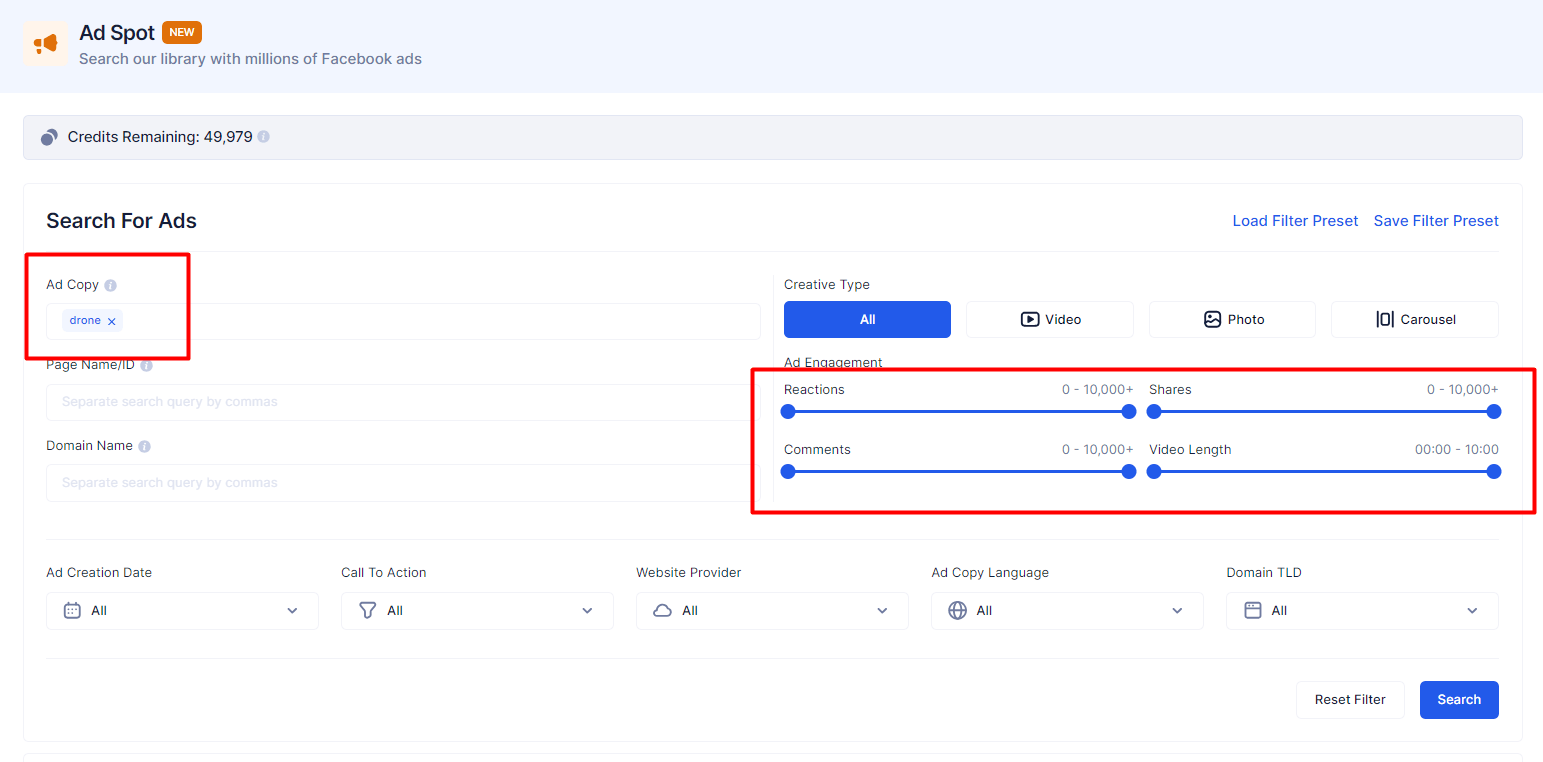Click the info icon next to Credits Remaining

click(263, 136)
